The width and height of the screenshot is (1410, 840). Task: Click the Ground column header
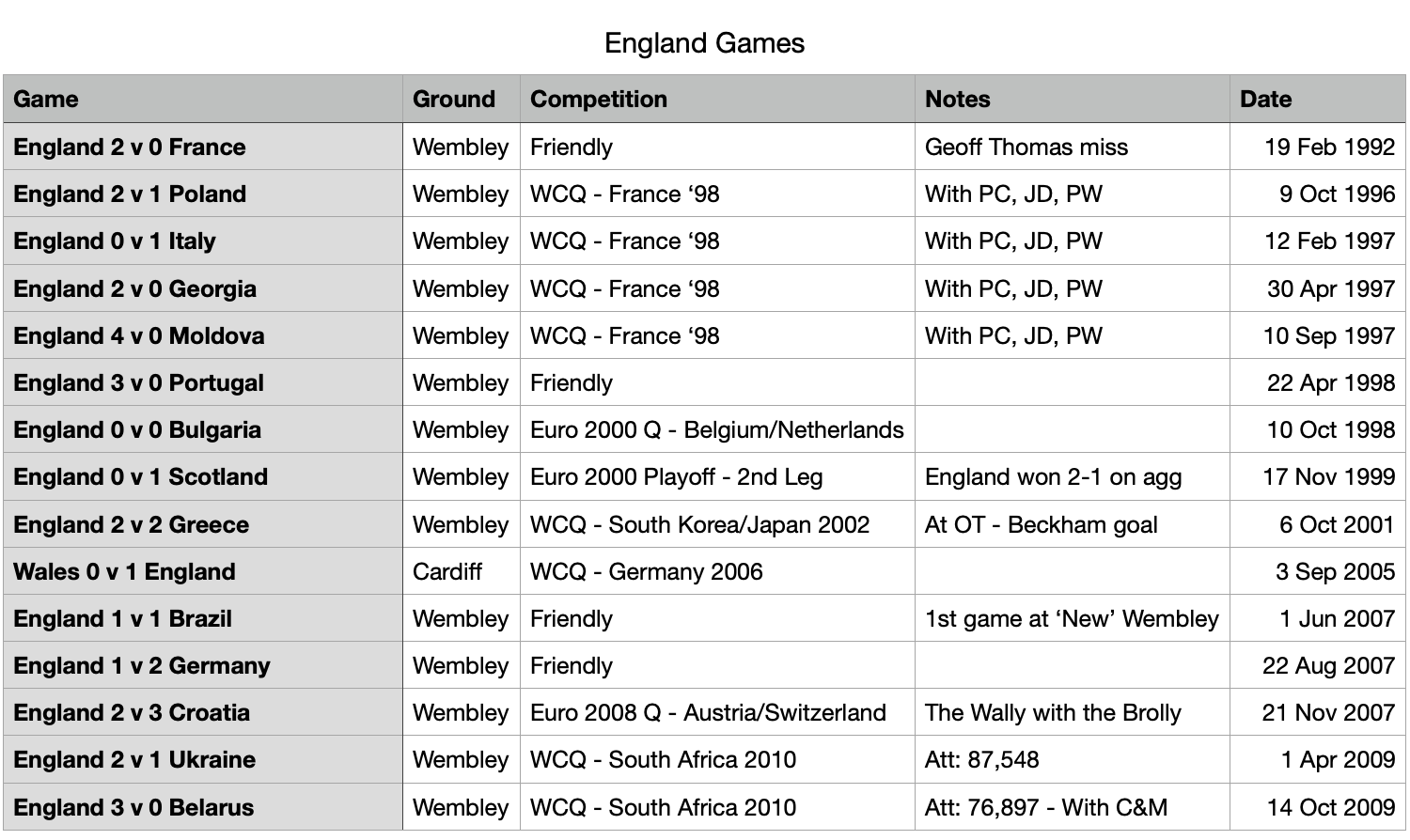point(462,99)
